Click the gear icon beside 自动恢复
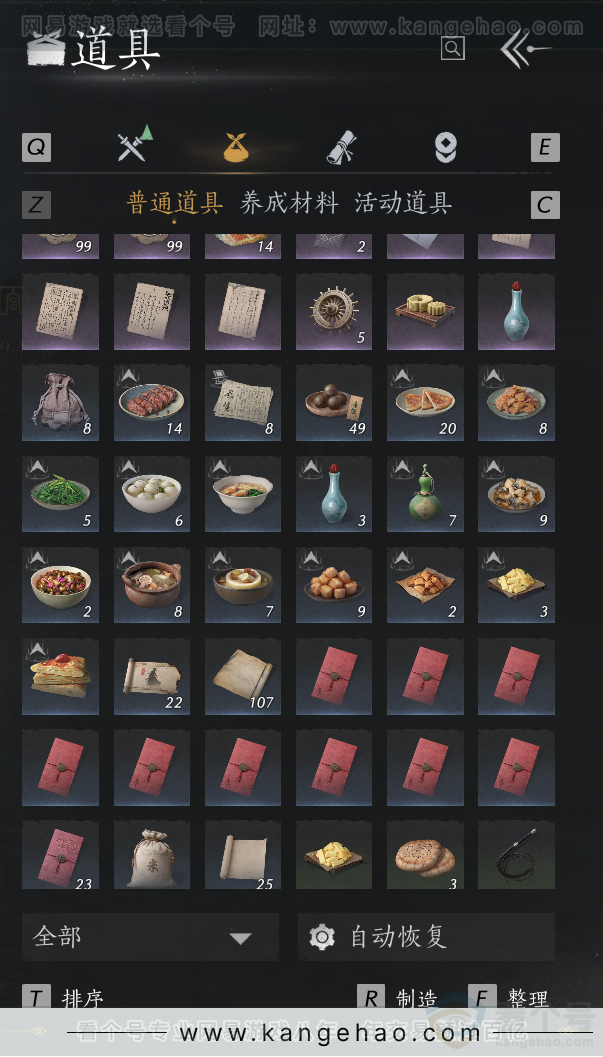 pyautogui.click(x=322, y=937)
